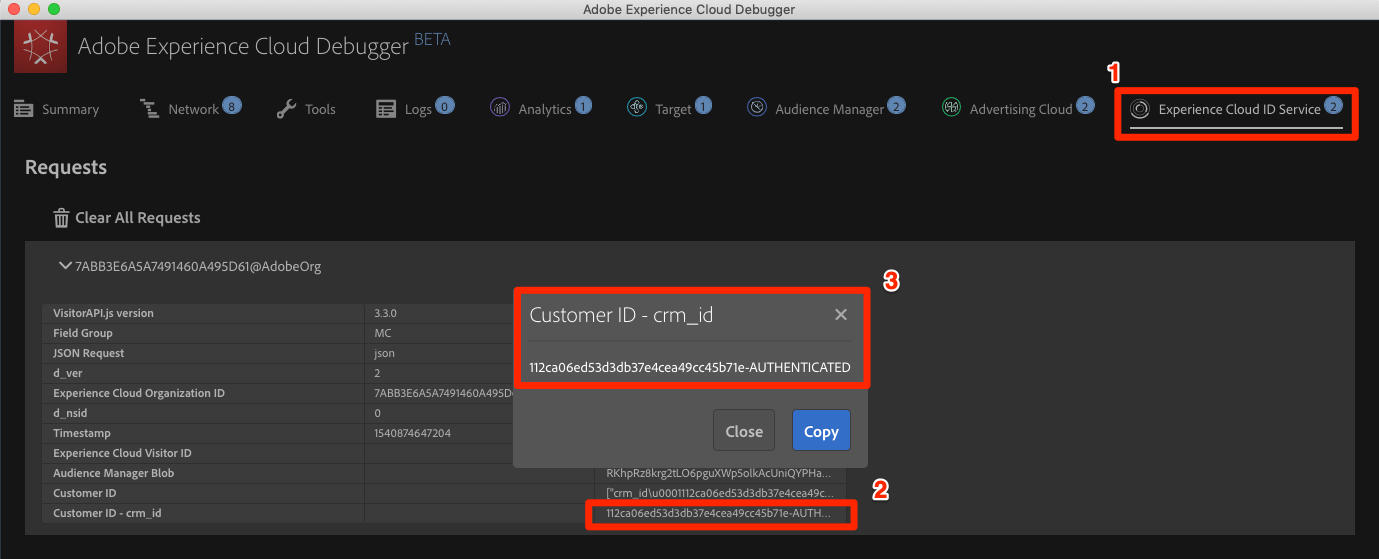This screenshot has width=1379, height=559.
Task: Click the Network requests count badge 8
Action: click(232, 104)
